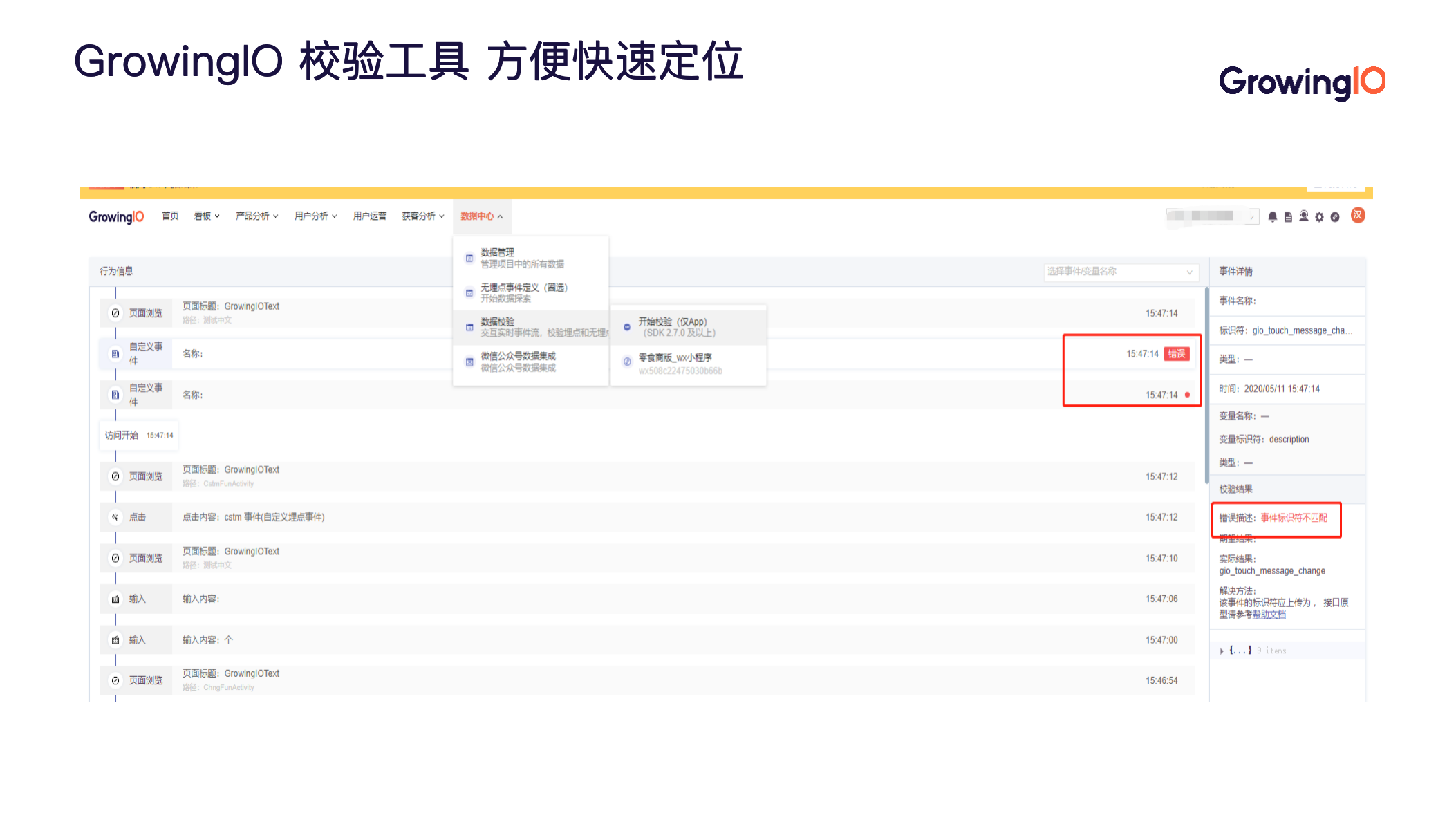Click the round link icon in header
1456x813 pixels.
pyautogui.click(x=1335, y=217)
